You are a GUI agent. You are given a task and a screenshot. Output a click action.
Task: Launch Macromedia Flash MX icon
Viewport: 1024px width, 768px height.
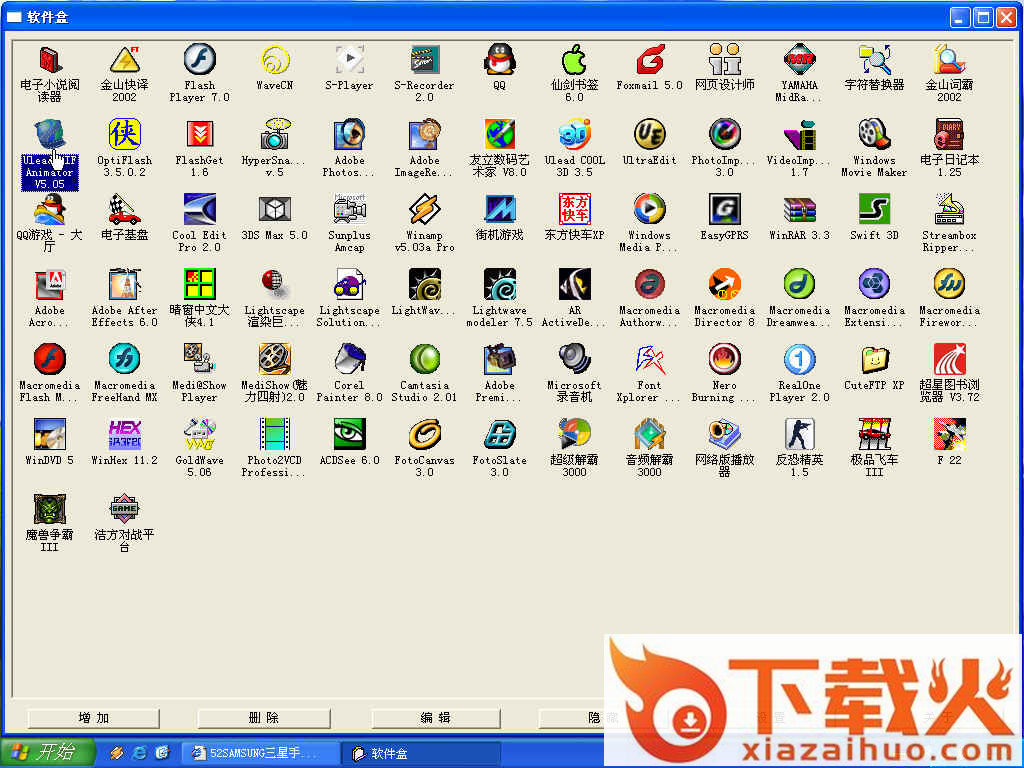(50, 360)
